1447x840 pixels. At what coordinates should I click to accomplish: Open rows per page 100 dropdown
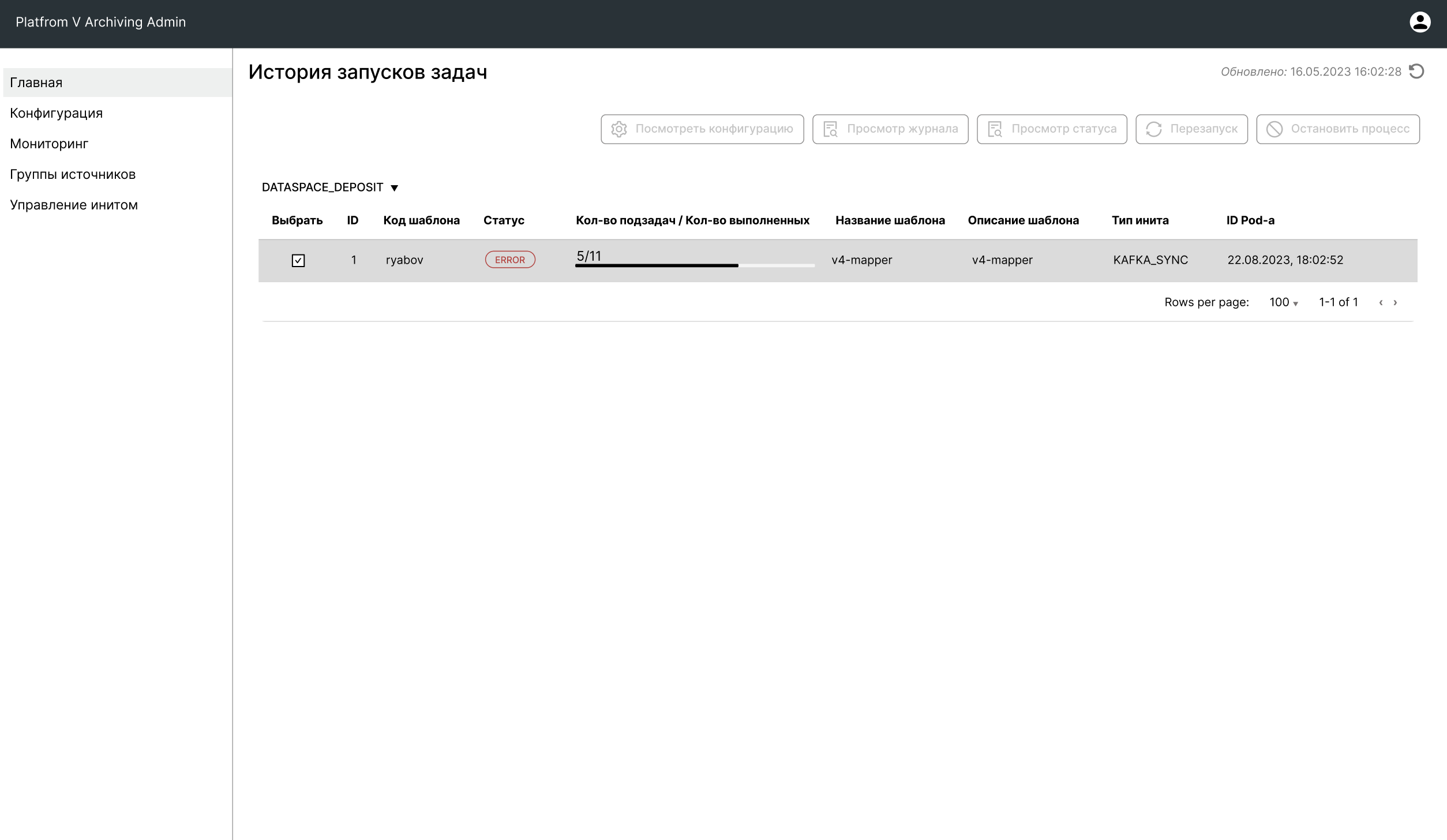1283,302
